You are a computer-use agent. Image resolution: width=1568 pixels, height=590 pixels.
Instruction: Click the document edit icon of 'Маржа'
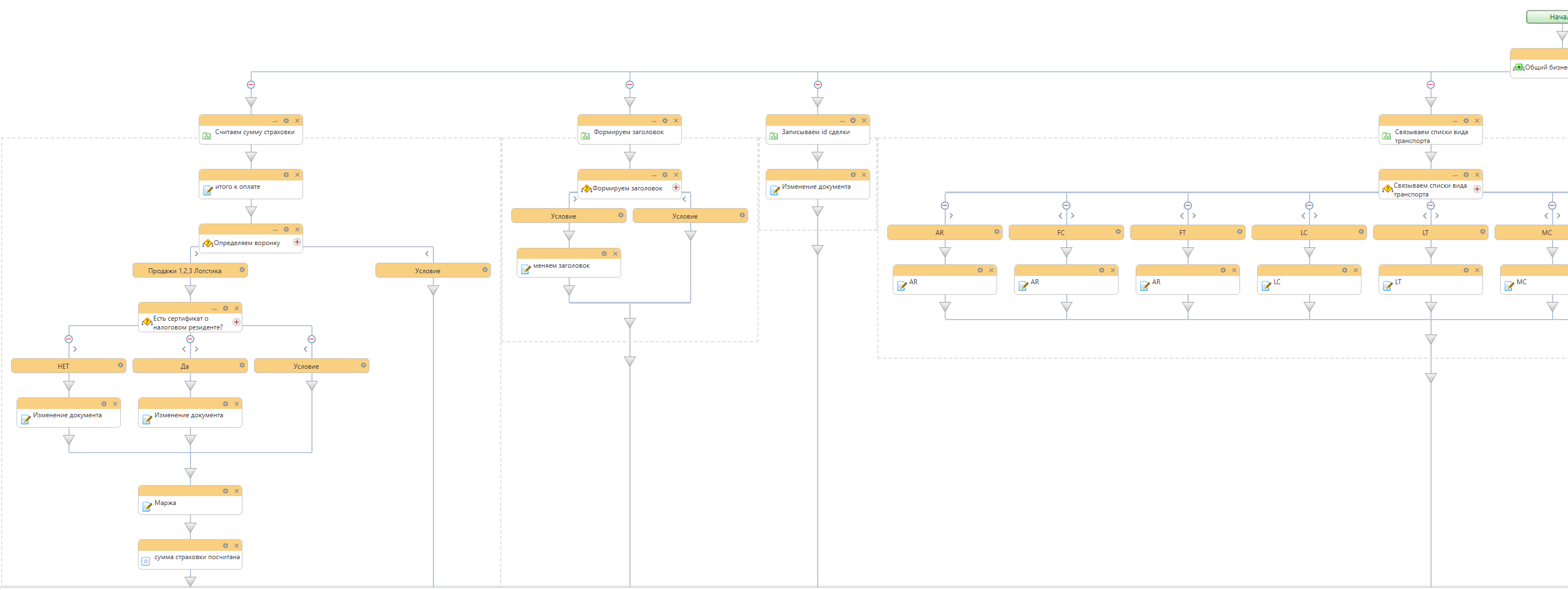coord(147,506)
